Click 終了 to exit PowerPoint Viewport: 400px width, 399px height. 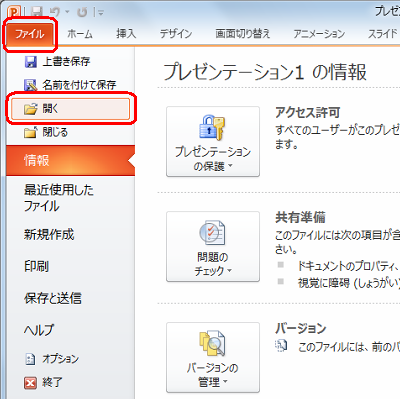(52, 382)
